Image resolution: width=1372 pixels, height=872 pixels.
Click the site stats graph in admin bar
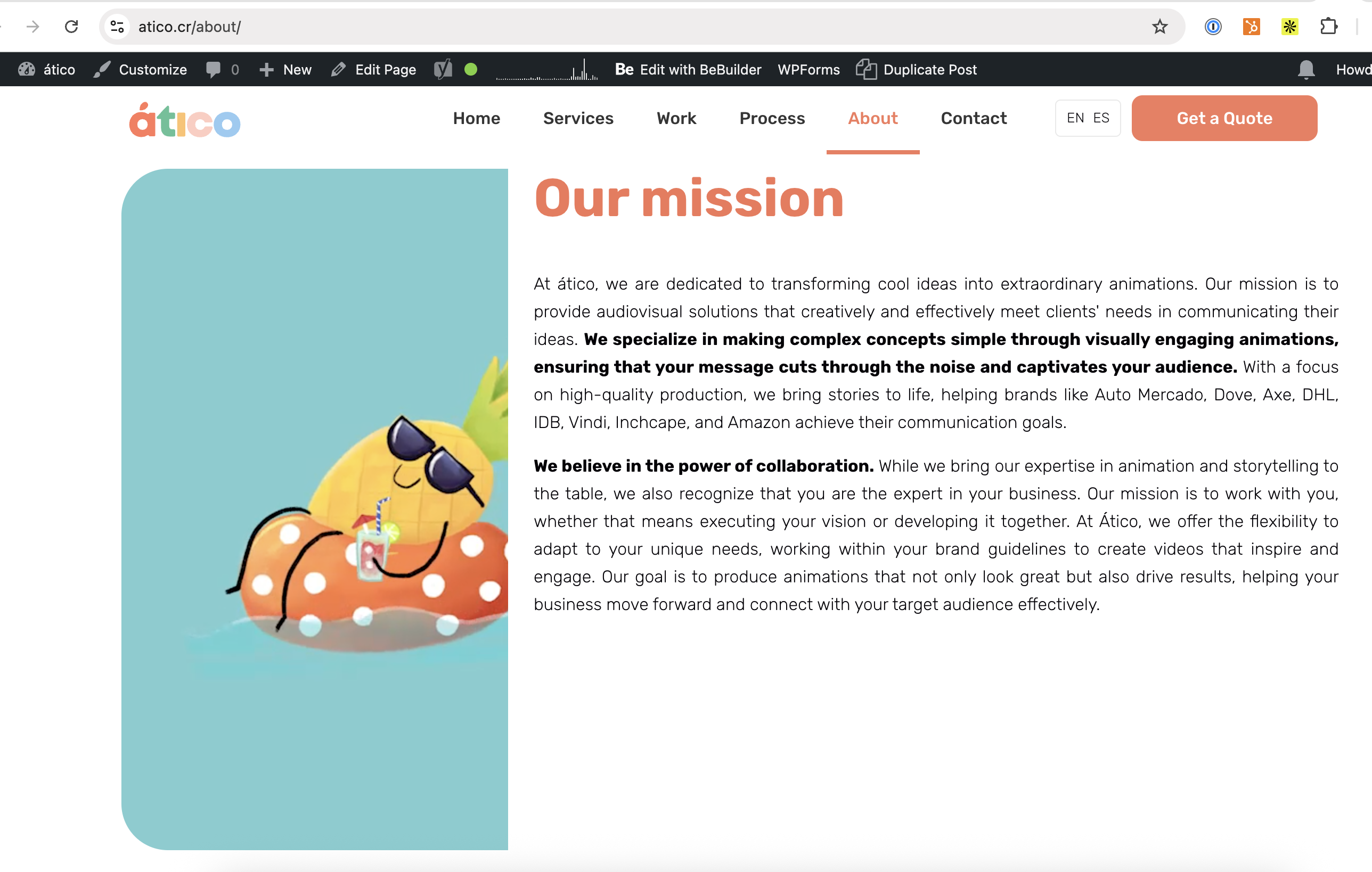click(x=546, y=71)
